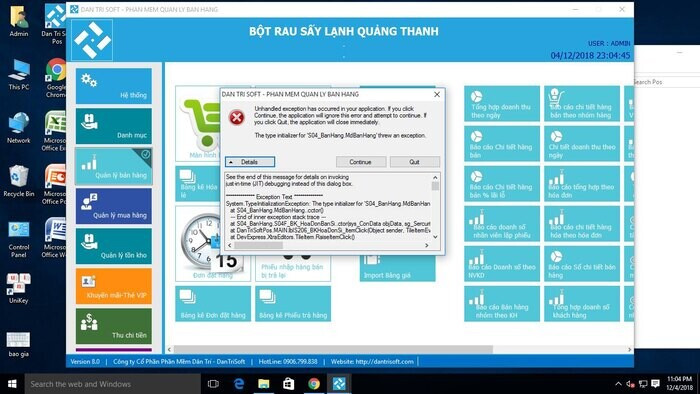Click Search the web and Windows box

tap(112, 384)
